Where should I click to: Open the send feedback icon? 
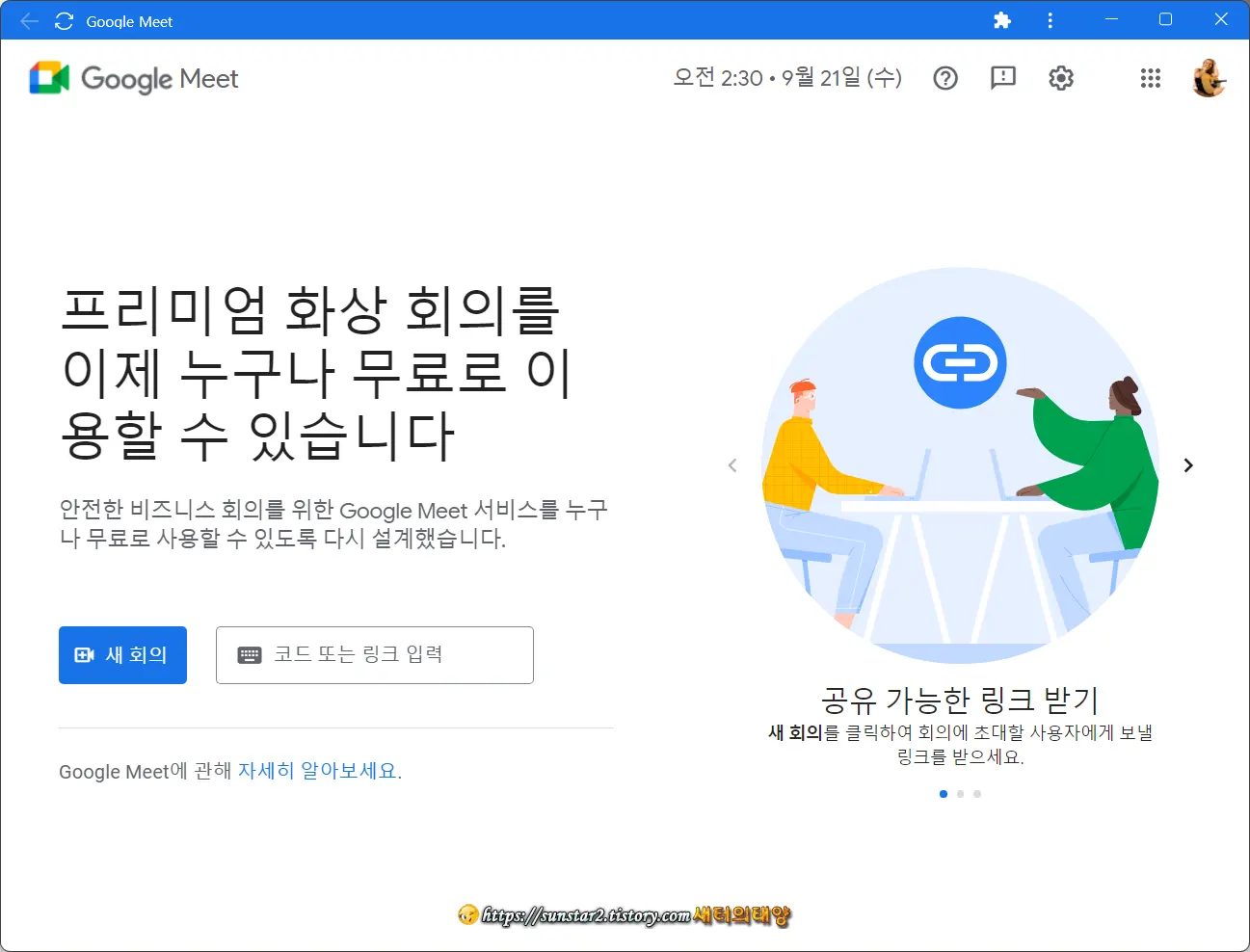(1003, 78)
